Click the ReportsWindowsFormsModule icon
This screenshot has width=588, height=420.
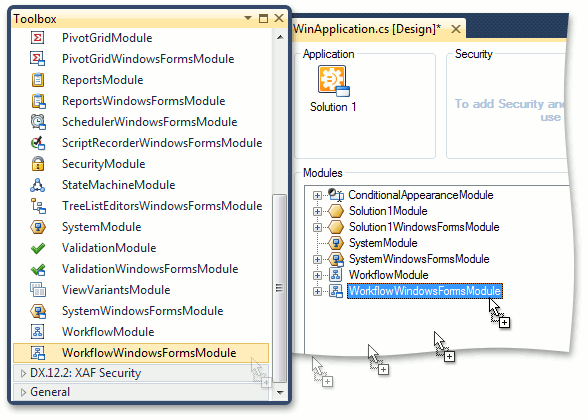(x=38, y=101)
